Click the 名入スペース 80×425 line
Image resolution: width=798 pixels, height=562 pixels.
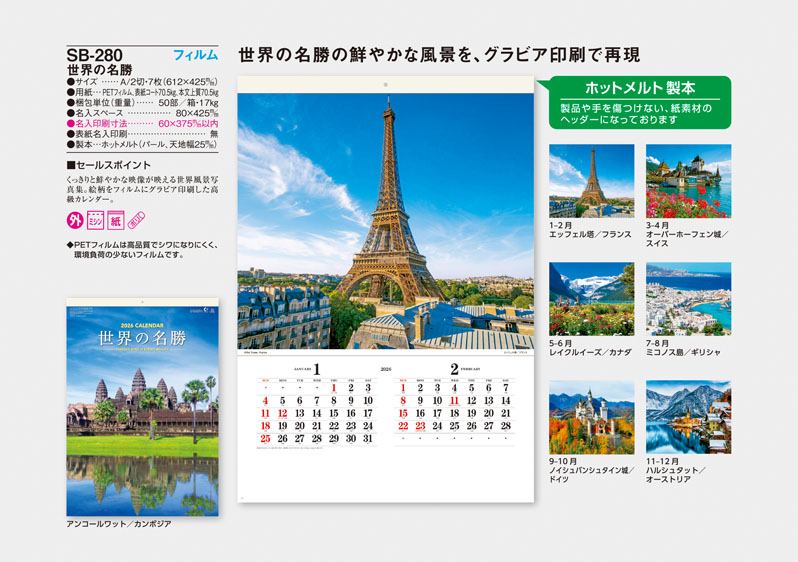click(x=142, y=113)
